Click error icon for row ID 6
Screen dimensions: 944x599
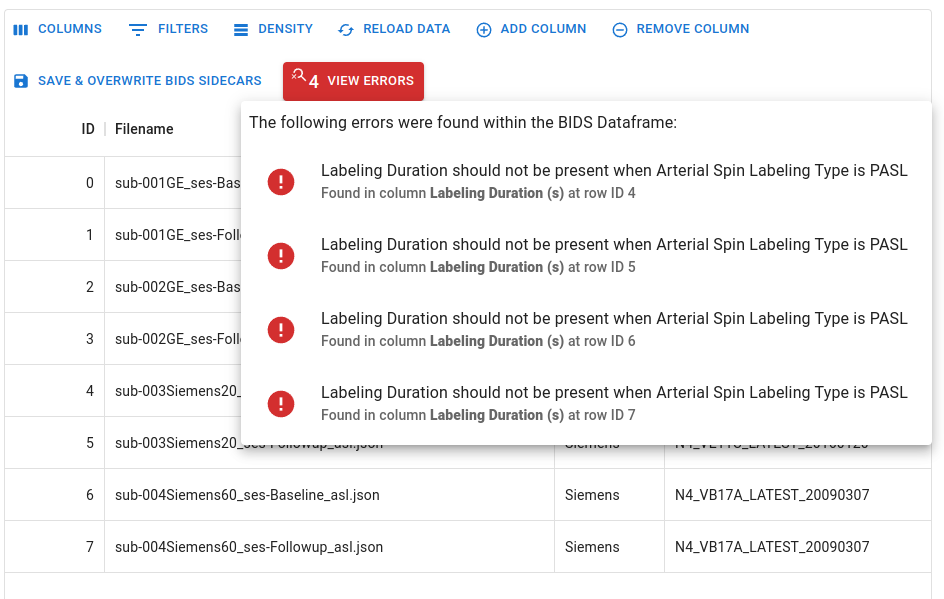click(x=281, y=330)
